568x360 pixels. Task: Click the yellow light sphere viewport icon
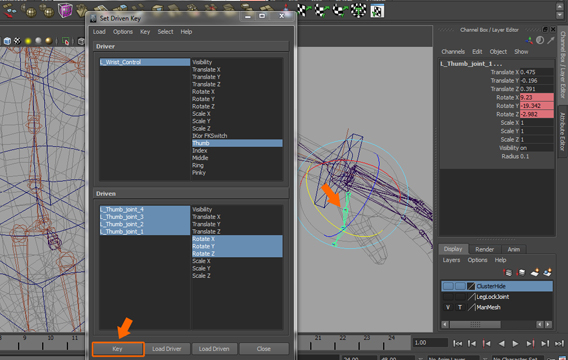28,41
